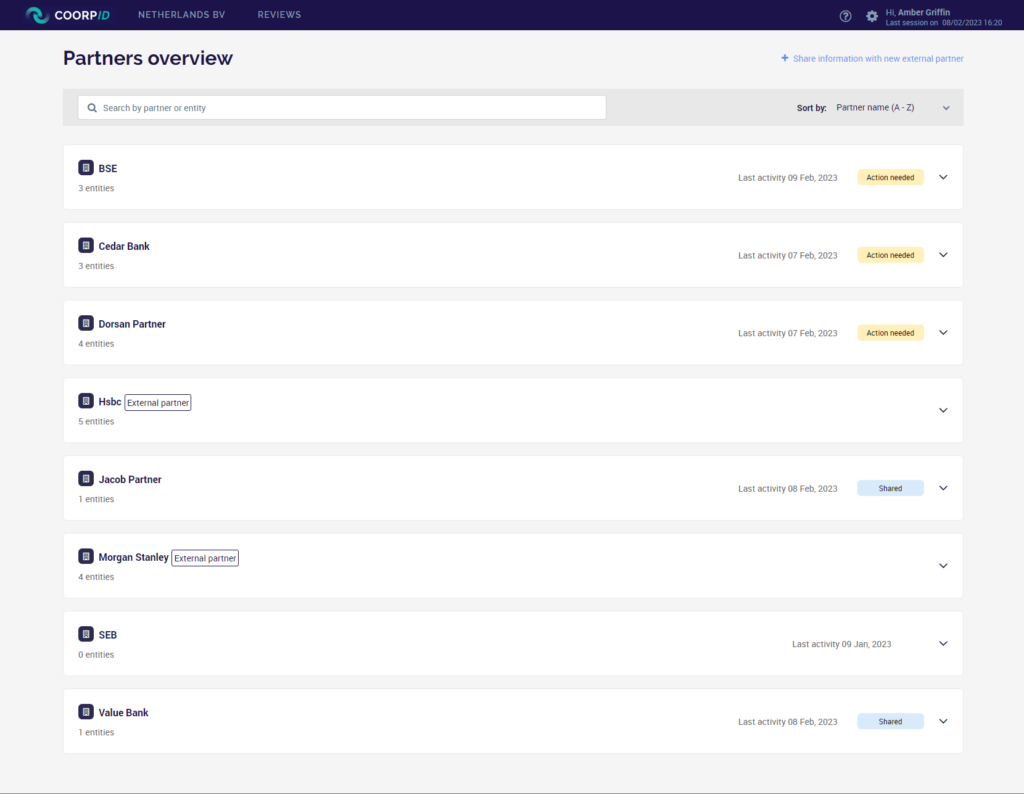
Task: Click the Hsbc External partner tag
Action: tap(158, 403)
